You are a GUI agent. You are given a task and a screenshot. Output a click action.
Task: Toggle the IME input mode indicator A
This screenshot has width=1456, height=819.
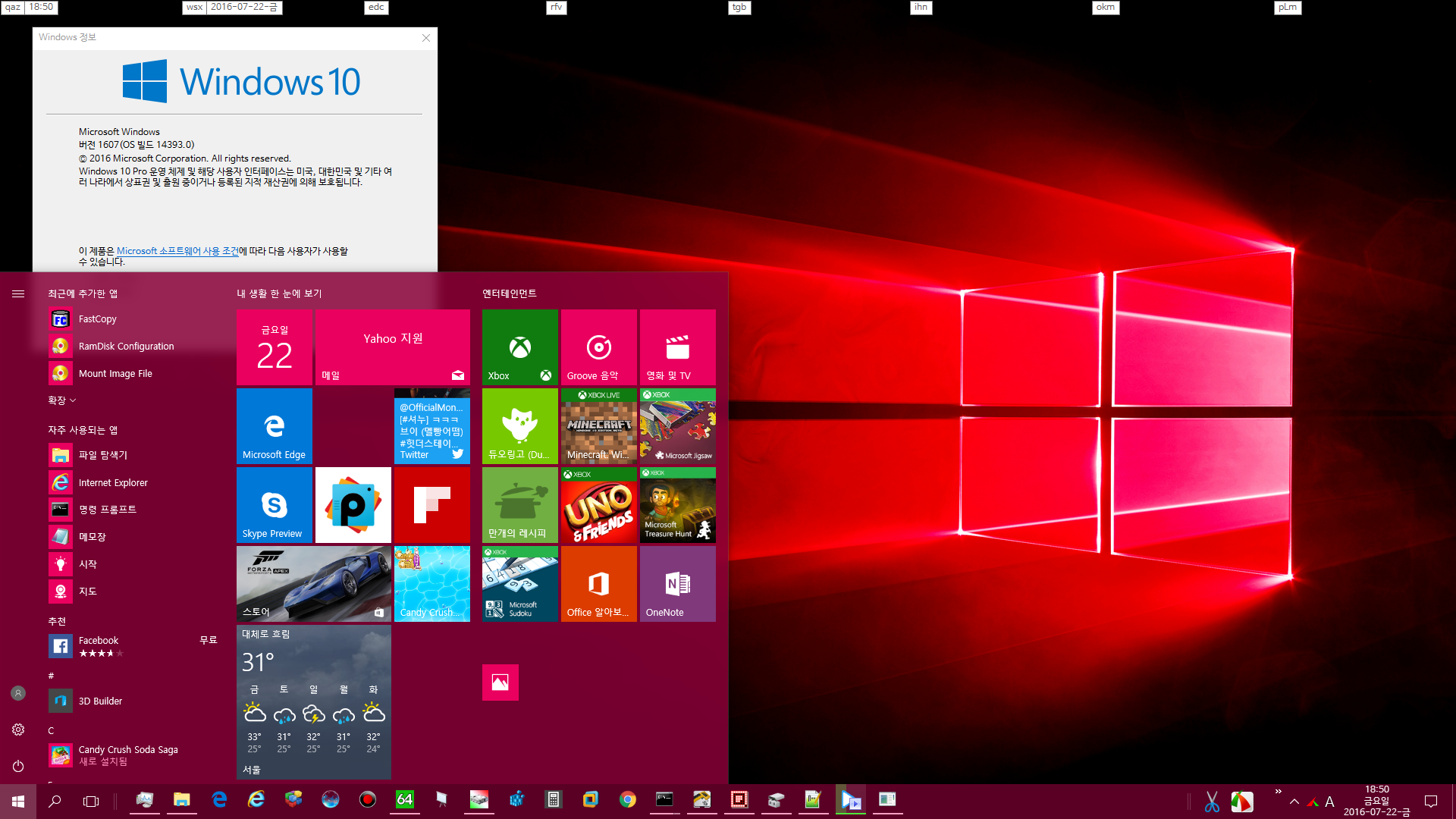coord(1329,802)
